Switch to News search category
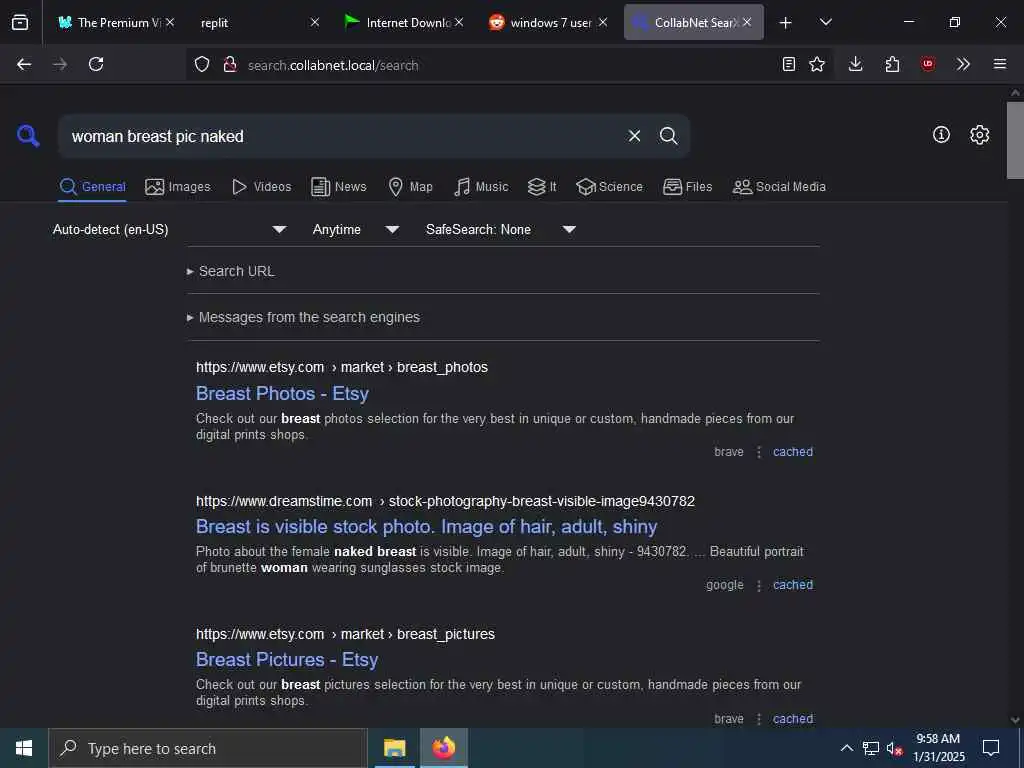The image size is (1024, 768). click(339, 187)
